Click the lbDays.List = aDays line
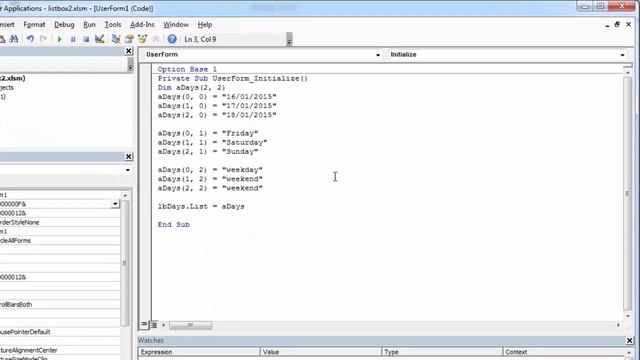 pyautogui.click(x=201, y=207)
